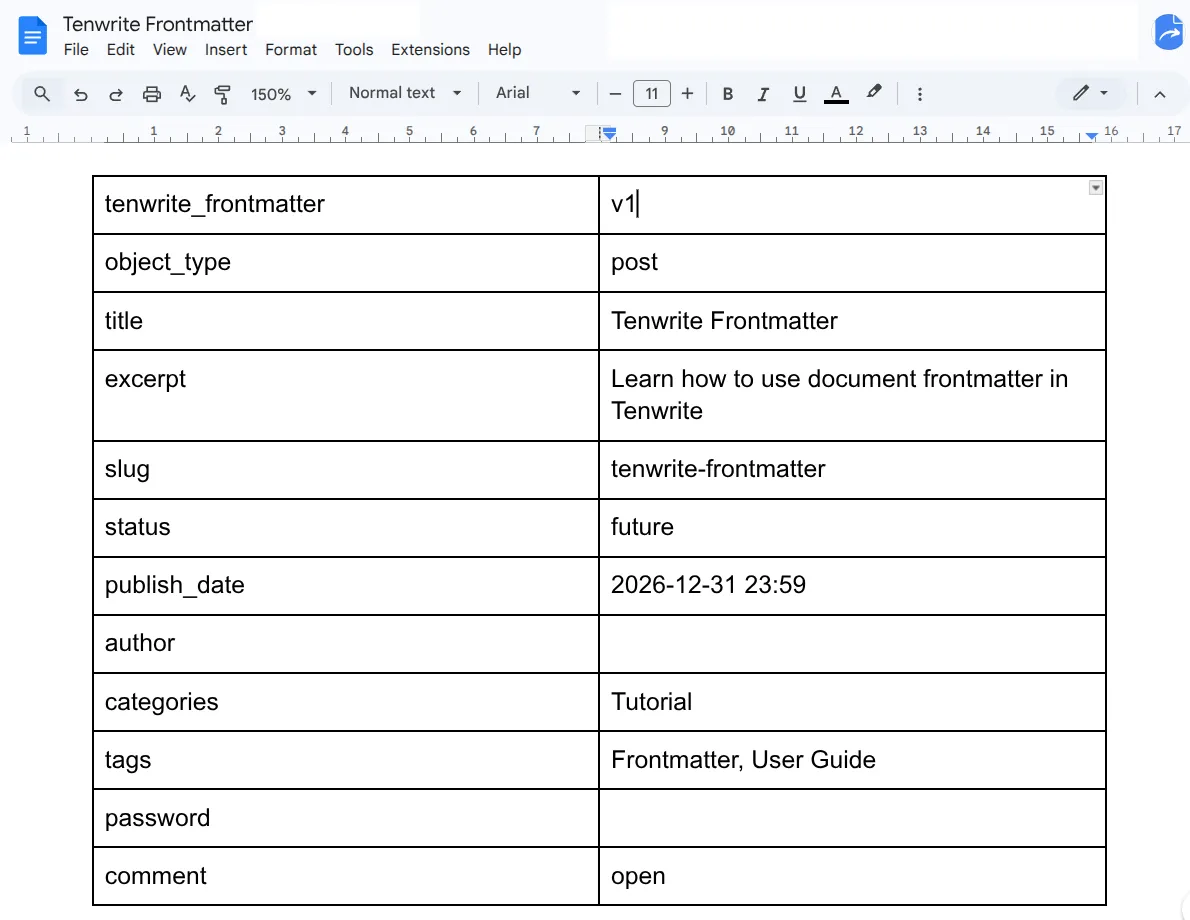Screen dimensions: 1190x920
Task: Click the Google Docs home icon
Action: point(32,35)
